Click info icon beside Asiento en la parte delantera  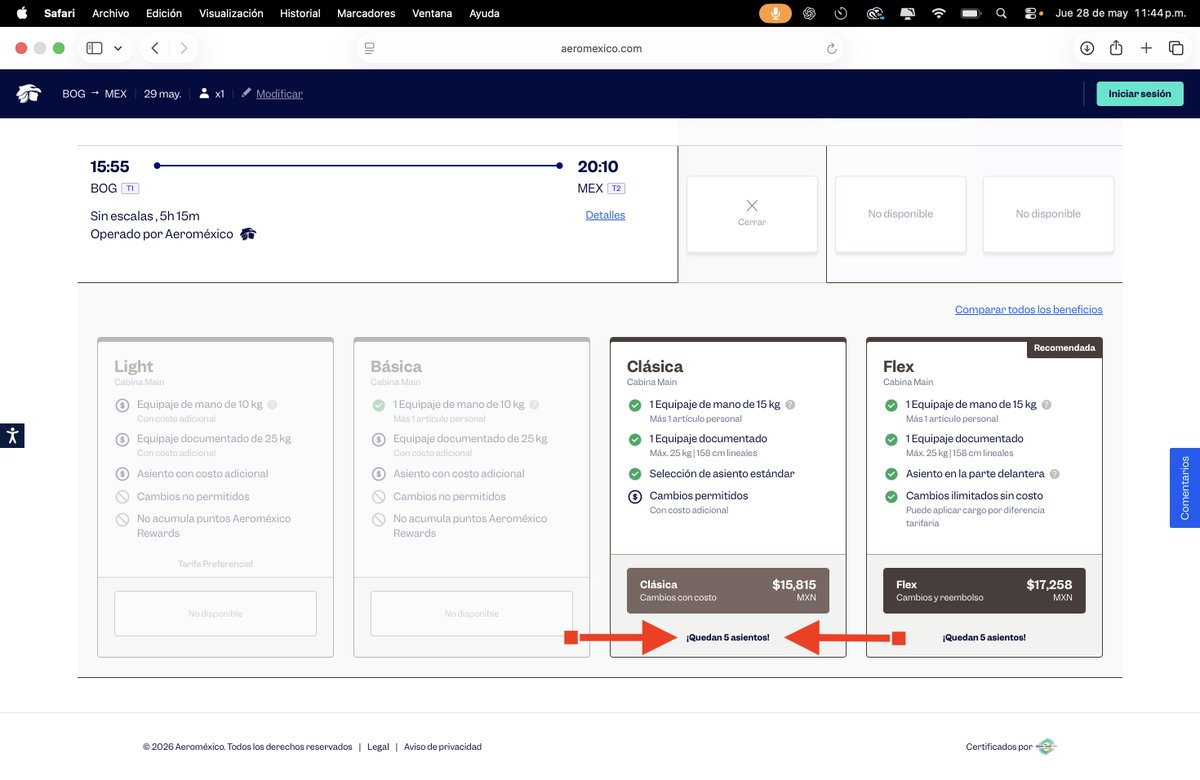(x=1055, y=474)
